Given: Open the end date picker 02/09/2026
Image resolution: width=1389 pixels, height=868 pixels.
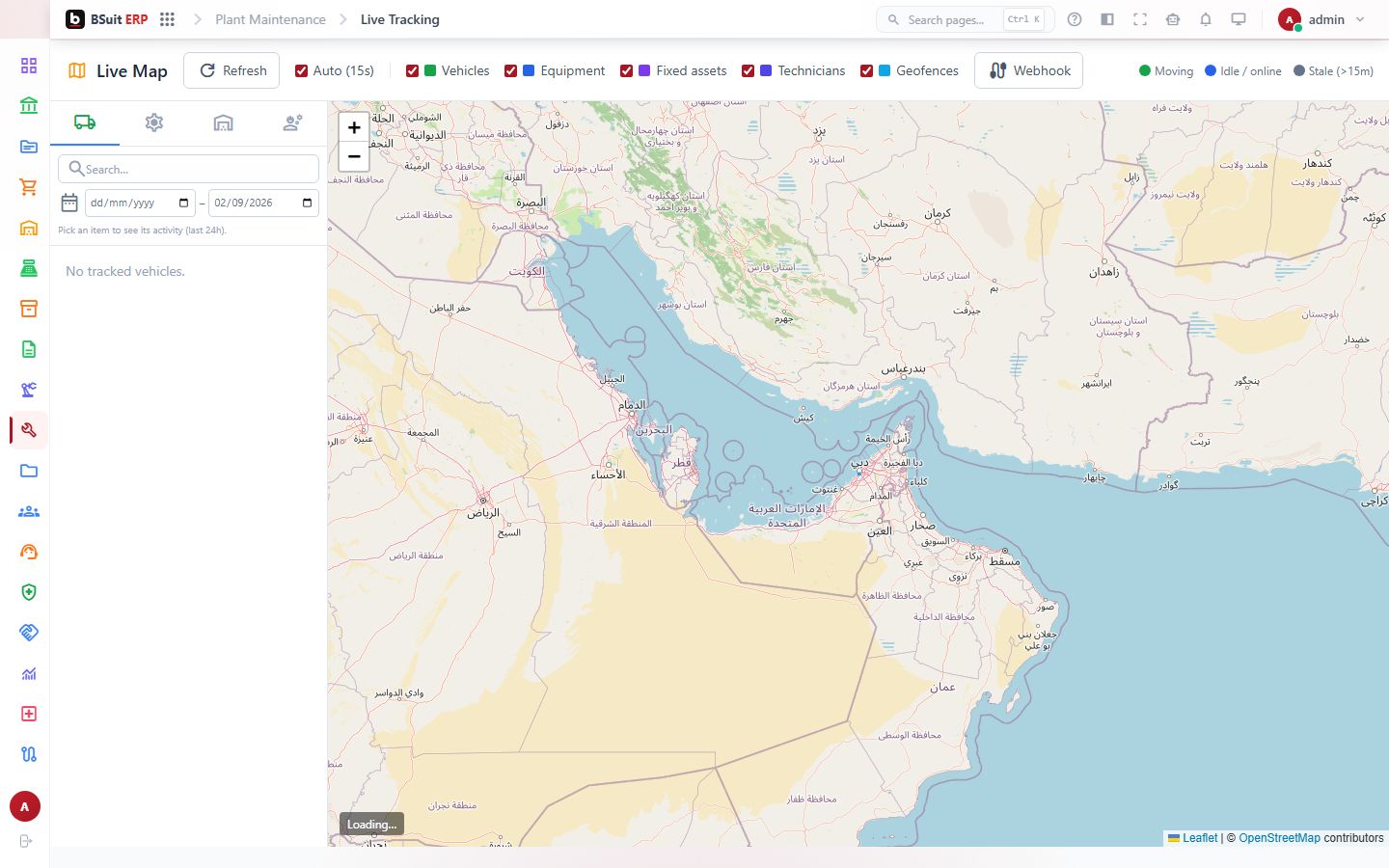Looking at the screenshot, I should (x=263, y=203).
